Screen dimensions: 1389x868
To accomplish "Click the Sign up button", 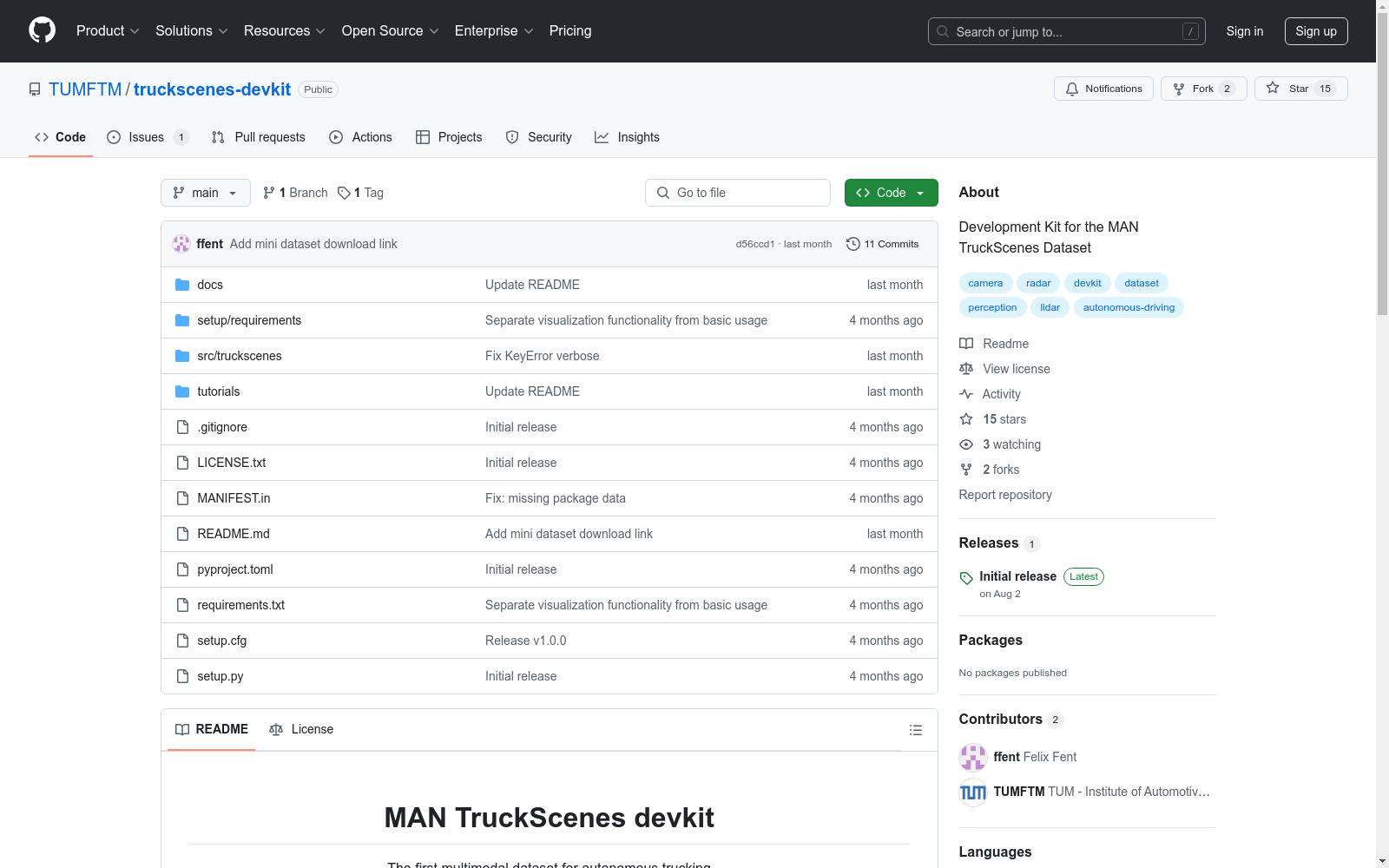I will click(x=1316, y=31).
